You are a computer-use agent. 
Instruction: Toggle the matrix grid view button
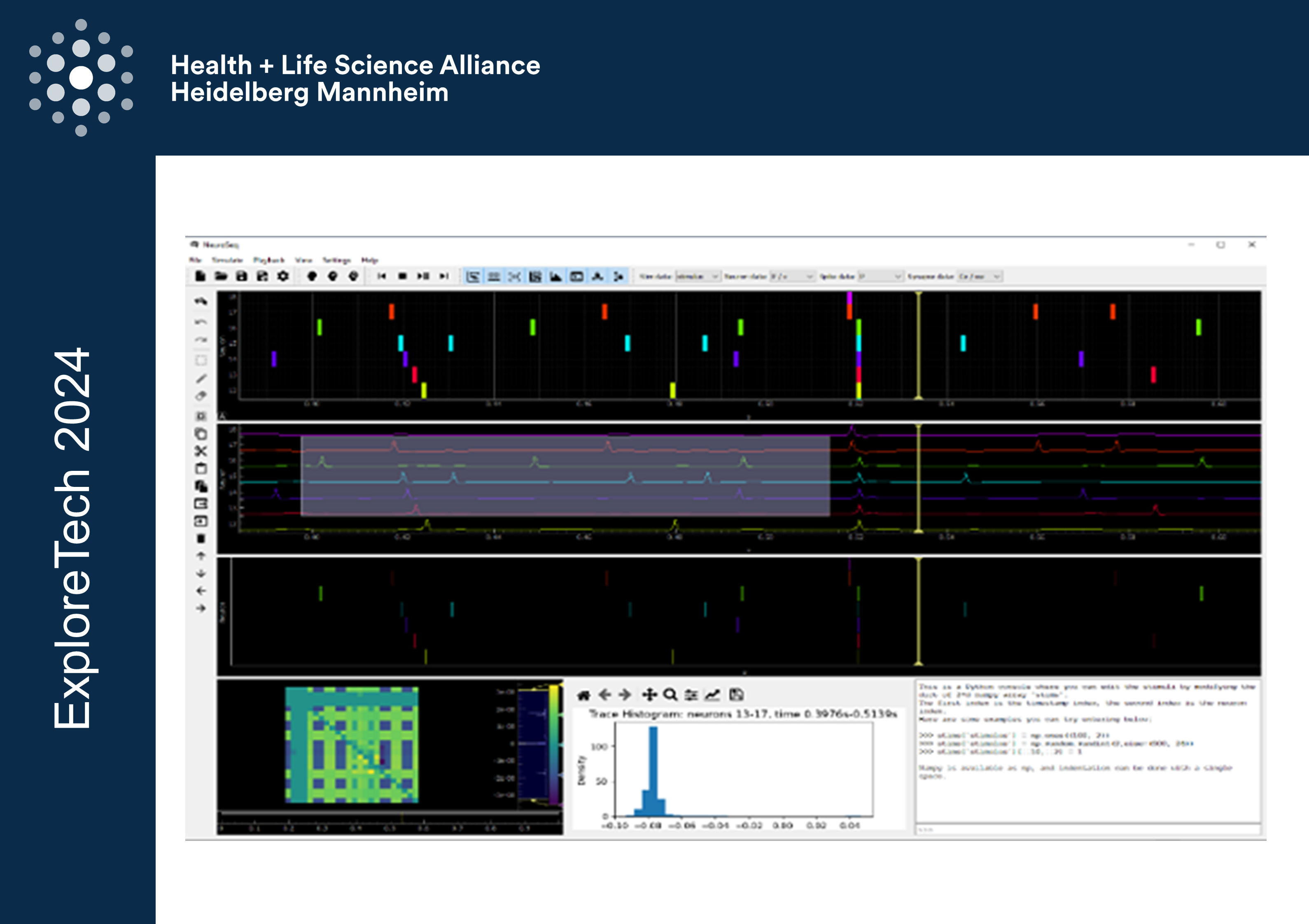pos(535,277)
